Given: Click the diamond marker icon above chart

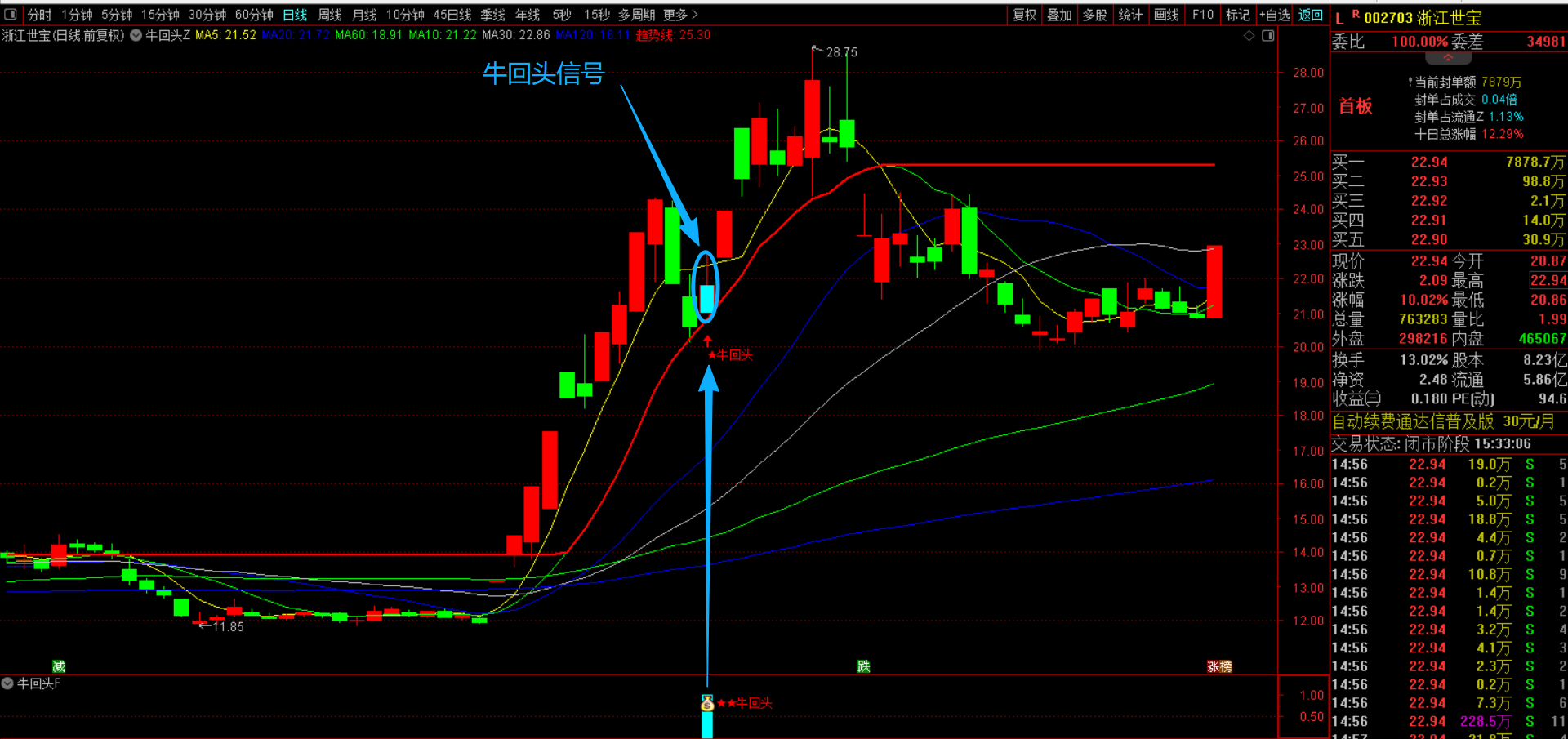Looking at the screenshot, I should click(x=1249, y=36).
